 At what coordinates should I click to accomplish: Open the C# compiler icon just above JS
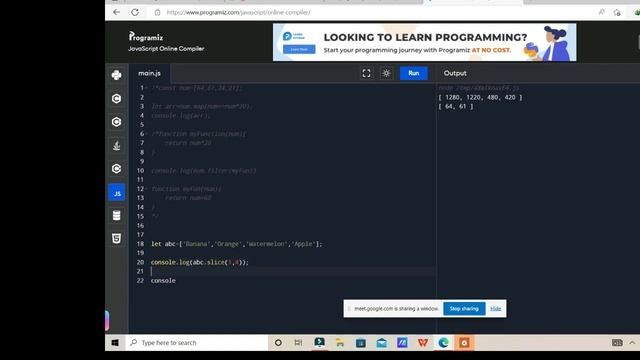pos(116,169)
